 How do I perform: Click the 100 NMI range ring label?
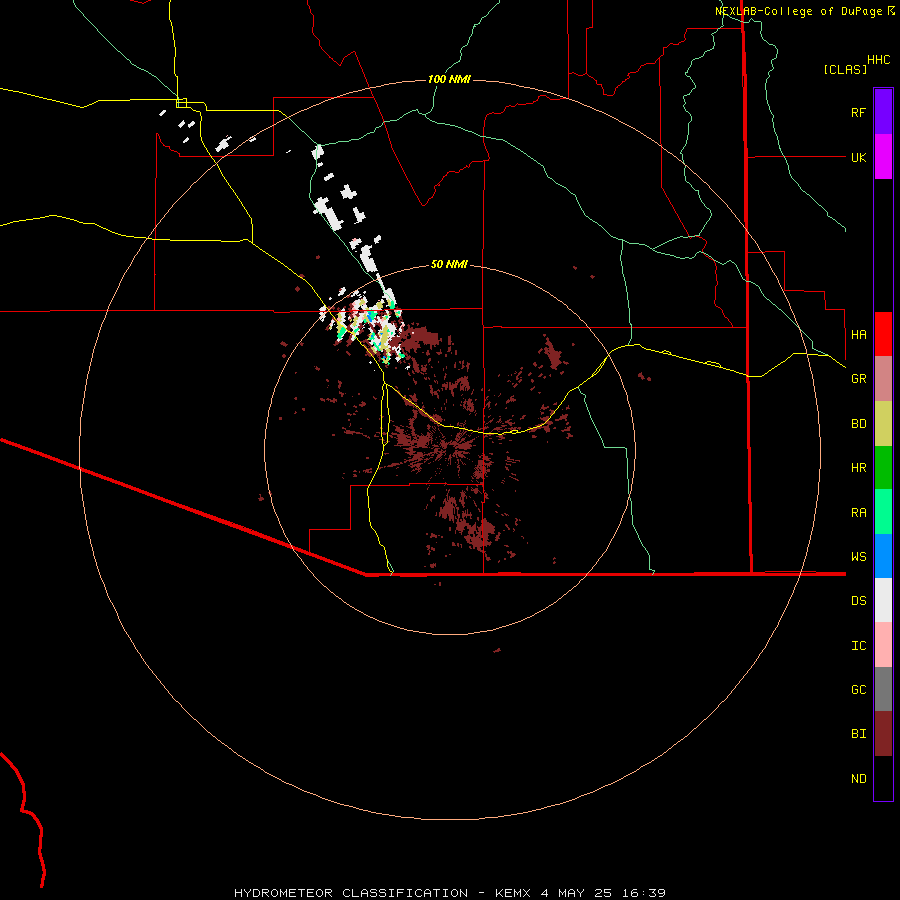(449, 79)
